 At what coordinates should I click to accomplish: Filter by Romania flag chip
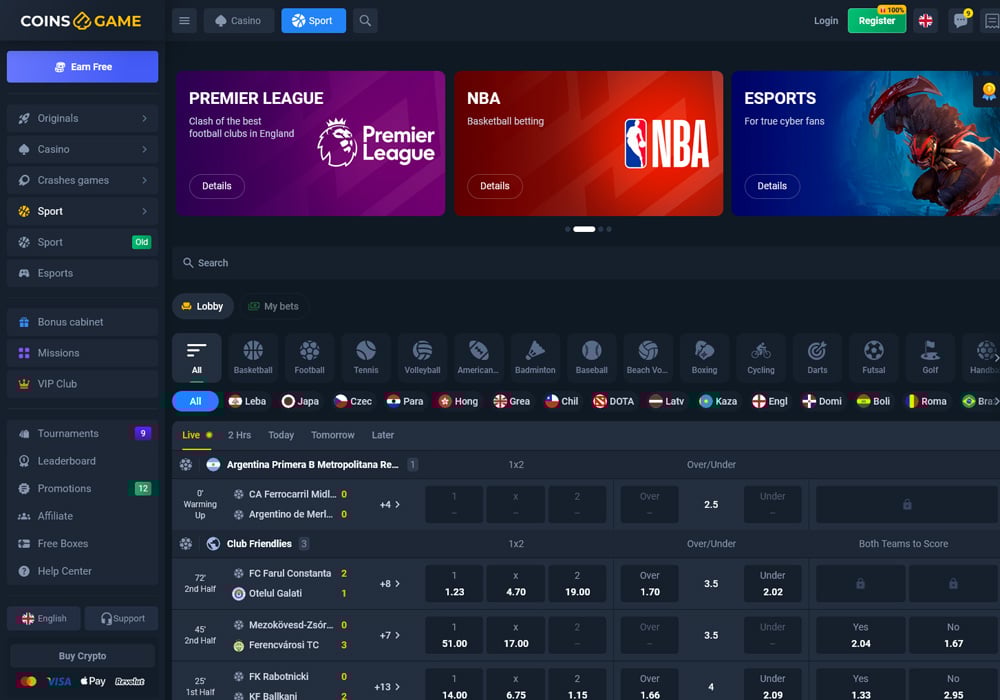927,401
